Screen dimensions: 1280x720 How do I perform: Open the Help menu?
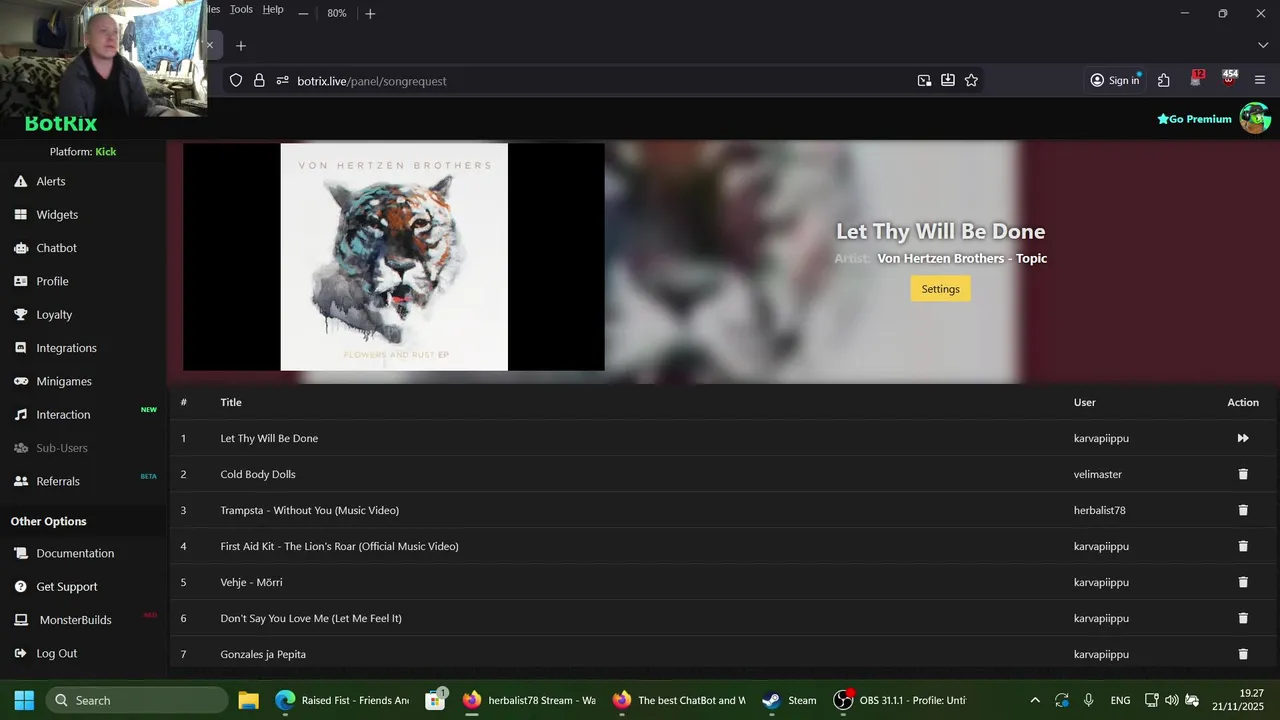pyautogui.click(x=273, y=9)
